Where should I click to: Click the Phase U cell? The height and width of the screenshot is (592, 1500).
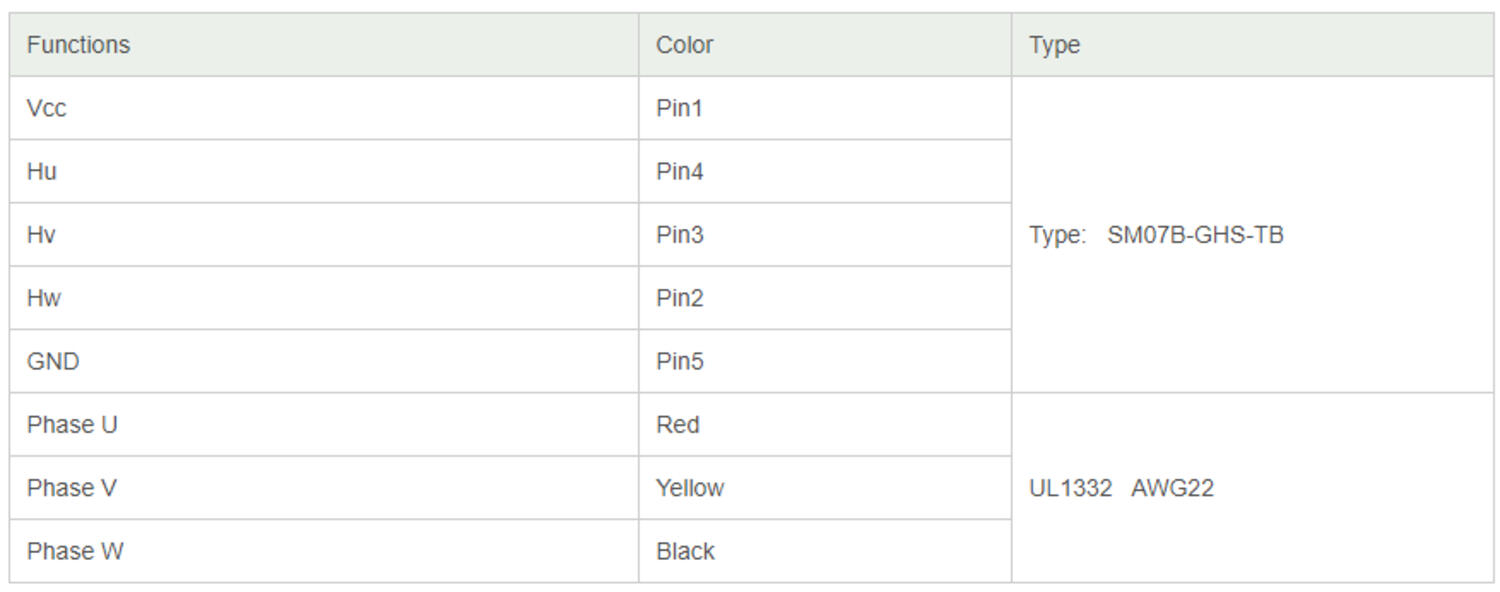72,425
